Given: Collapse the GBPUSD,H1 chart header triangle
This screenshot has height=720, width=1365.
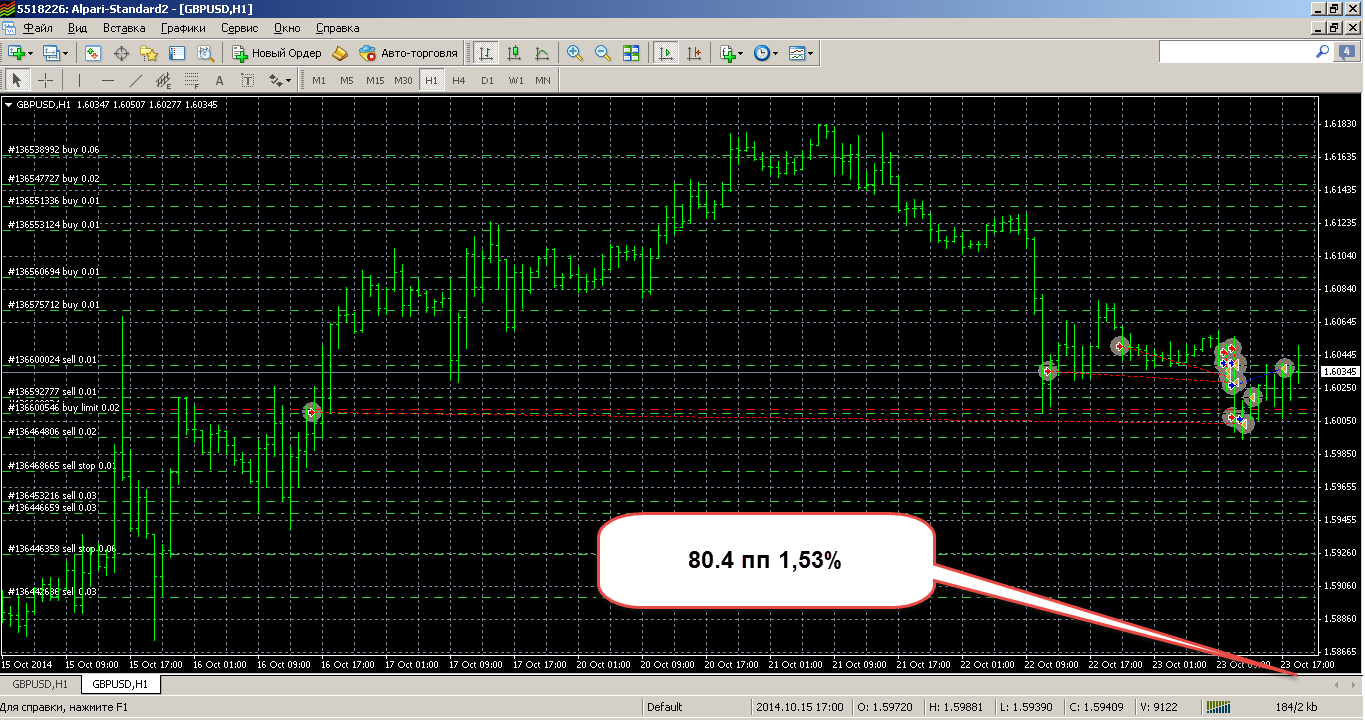Looking at the screenshot, I should (x=9, y=104).
